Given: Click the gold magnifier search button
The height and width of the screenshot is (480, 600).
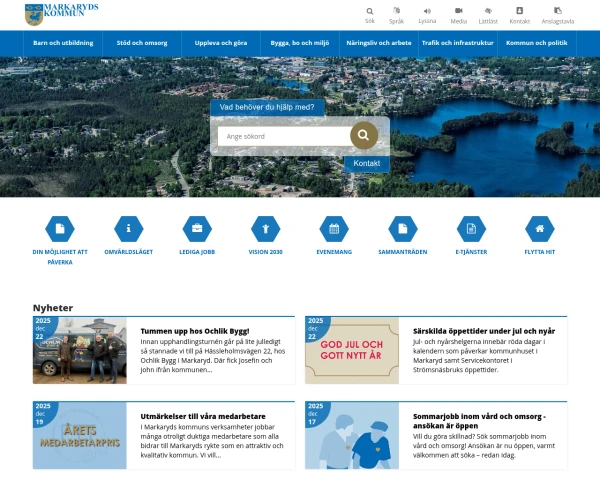Looking at the screenshot, I should [364, 135].
